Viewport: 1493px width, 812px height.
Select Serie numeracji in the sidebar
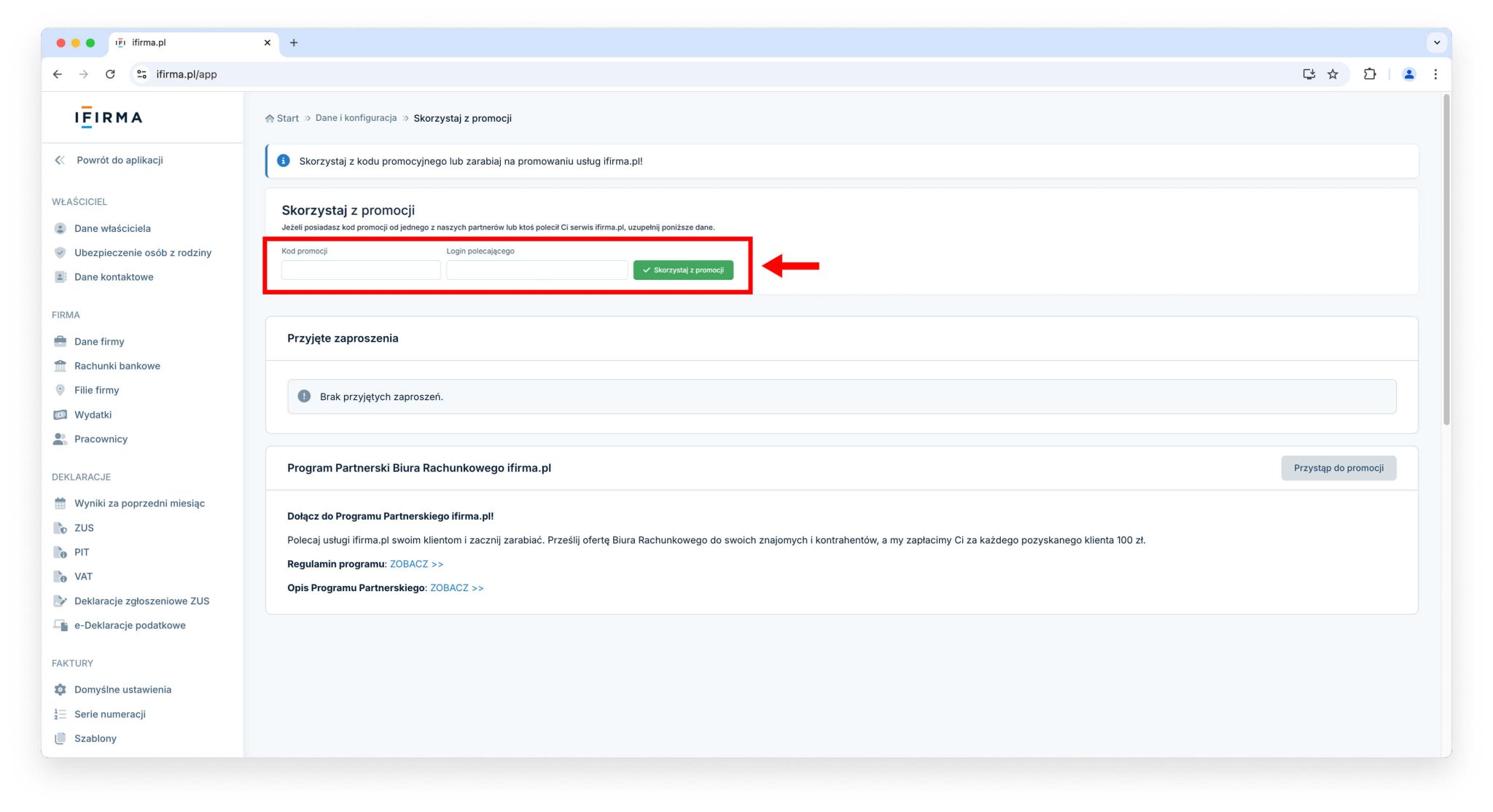coord(110,714)
